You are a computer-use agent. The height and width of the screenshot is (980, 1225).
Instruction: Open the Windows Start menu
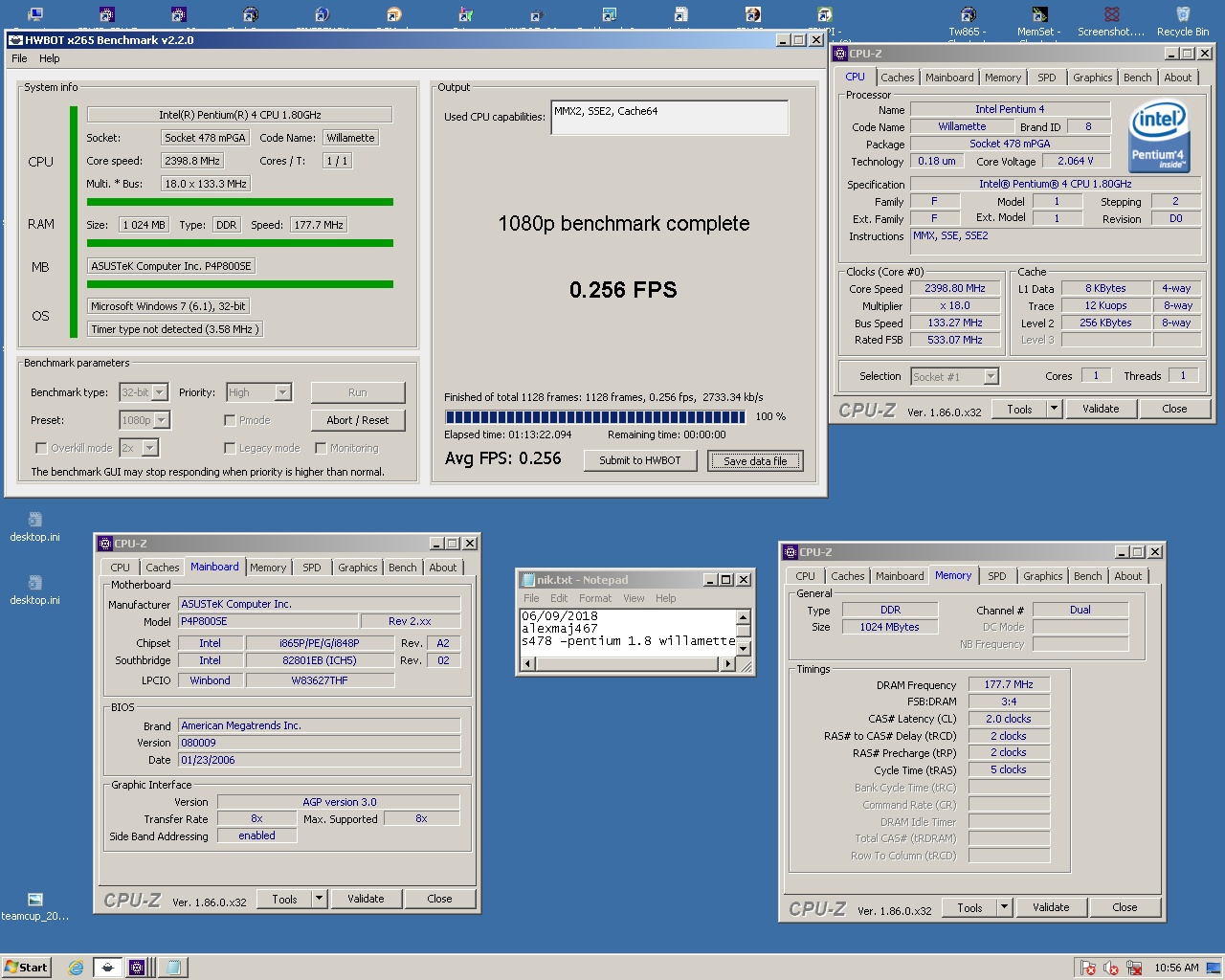26,967
